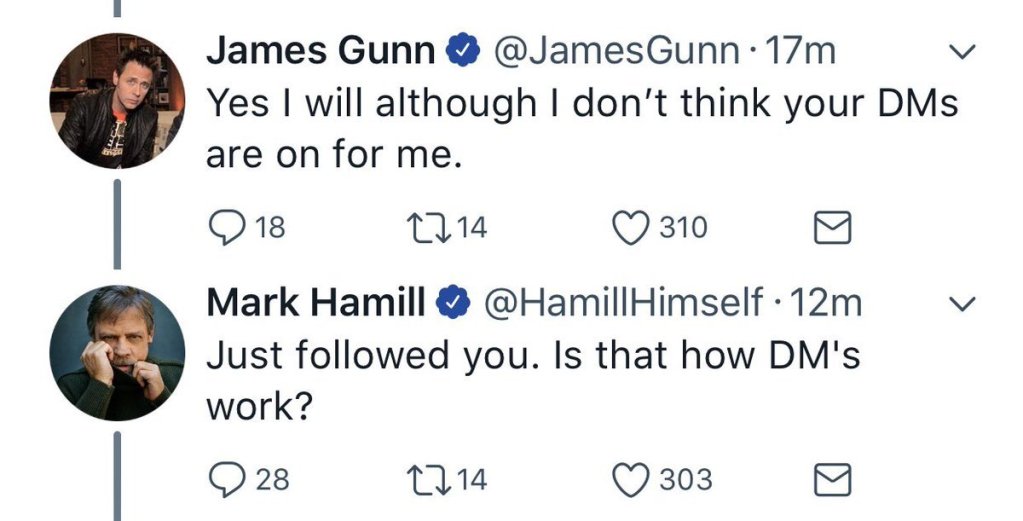
Task: Share Mark Hamill's tweet via envelope icon
Action: pyautogui.click(x=833, y=480)
